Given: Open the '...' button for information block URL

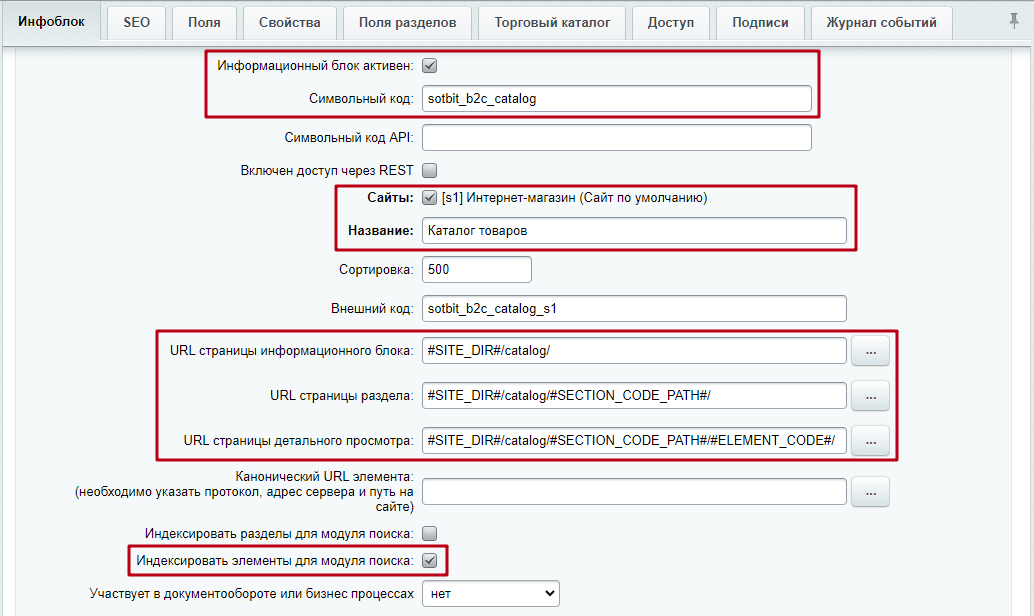Looking at the screenshot, I should click(870, 351).
